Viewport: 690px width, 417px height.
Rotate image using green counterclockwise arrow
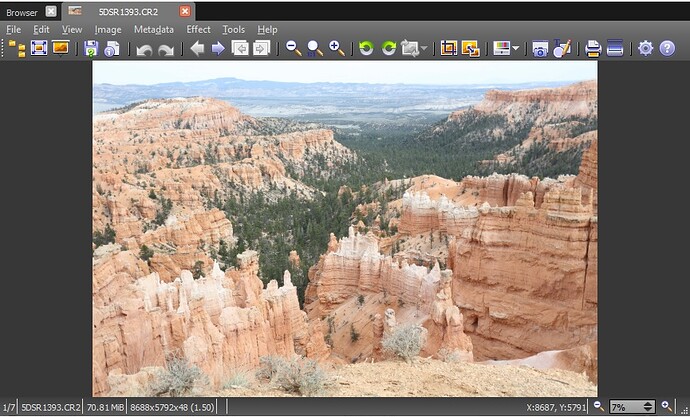point(366,48)
